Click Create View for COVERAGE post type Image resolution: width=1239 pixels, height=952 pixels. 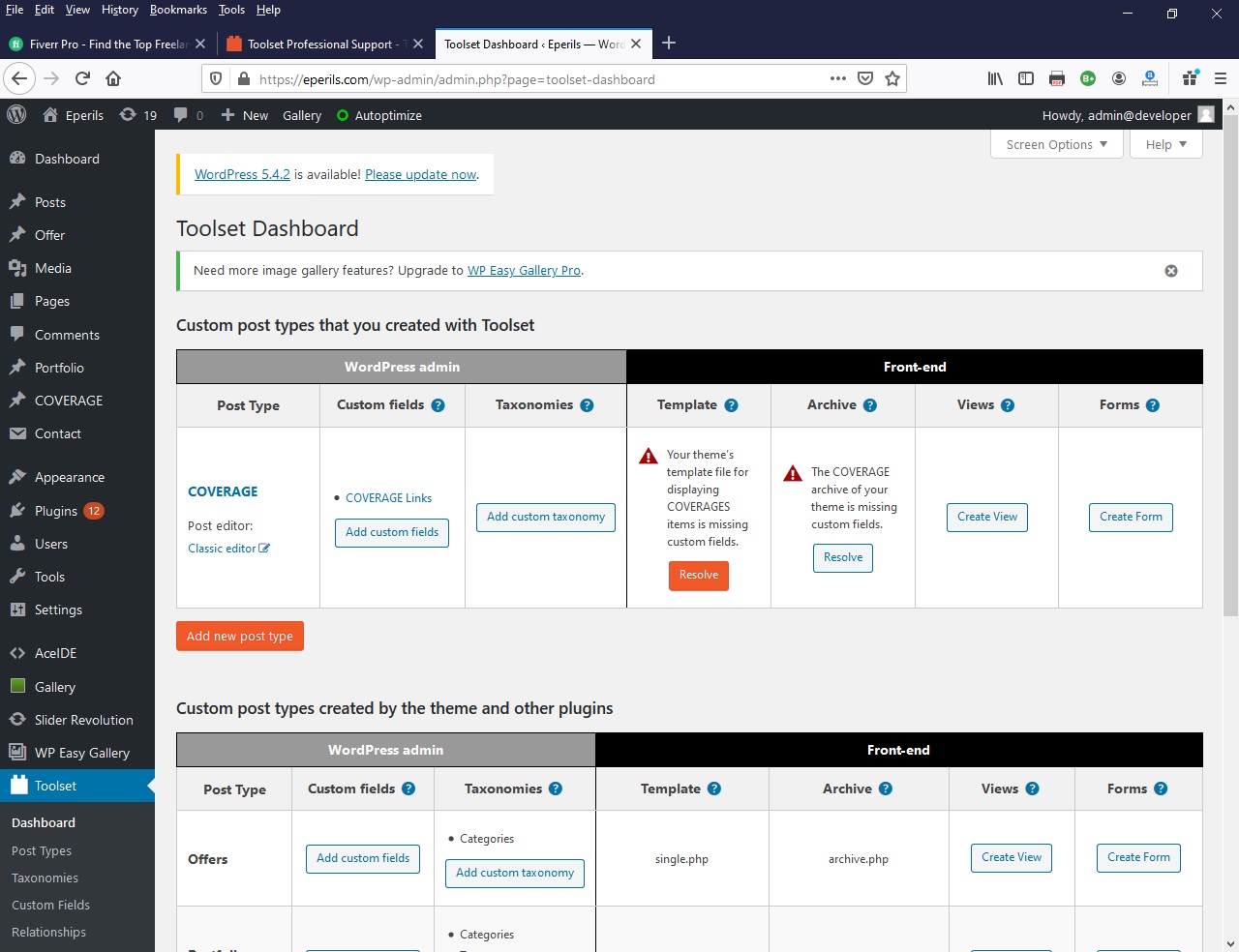(x=987, y=518)
